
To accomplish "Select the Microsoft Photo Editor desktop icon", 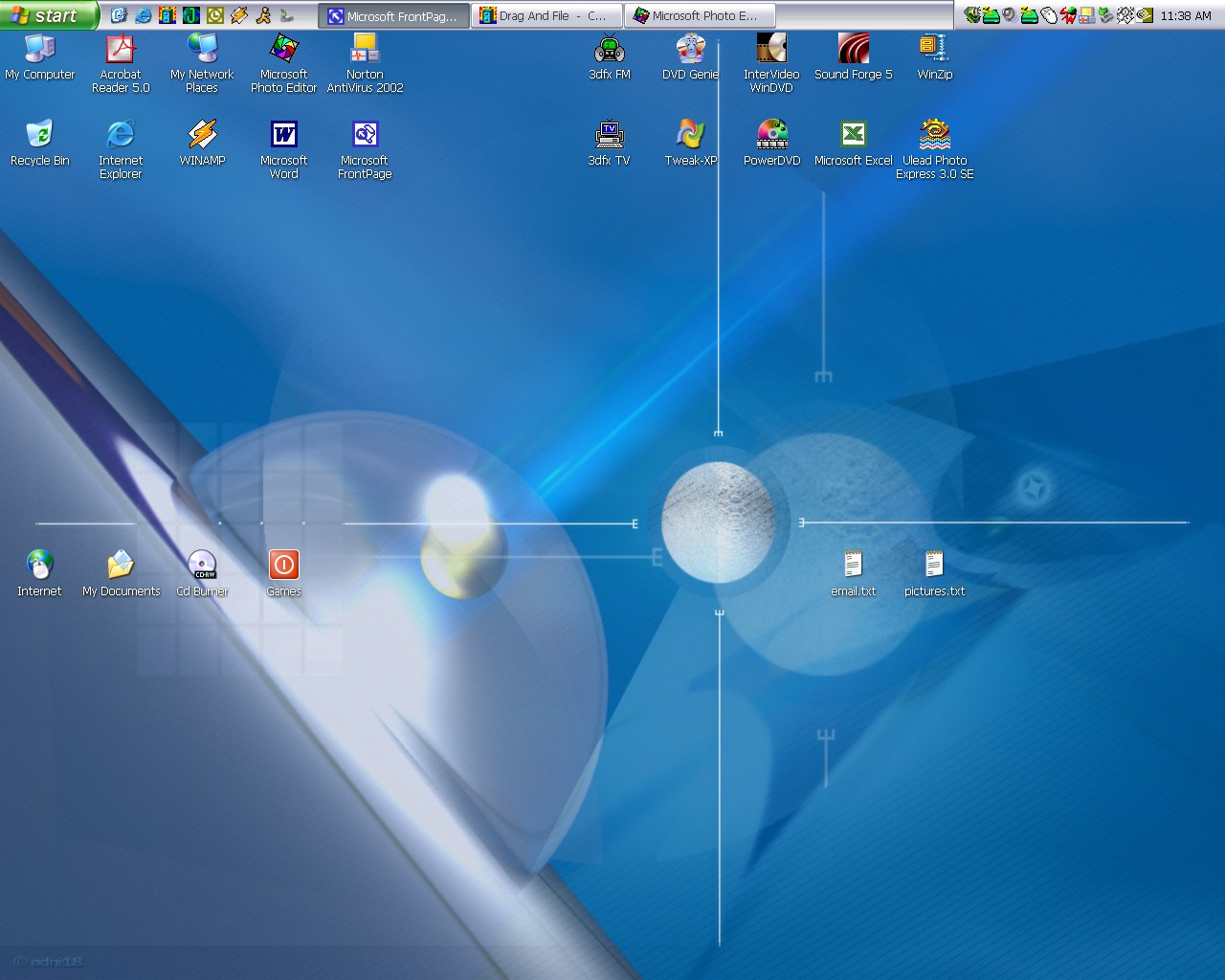I will tap(283, 64).
